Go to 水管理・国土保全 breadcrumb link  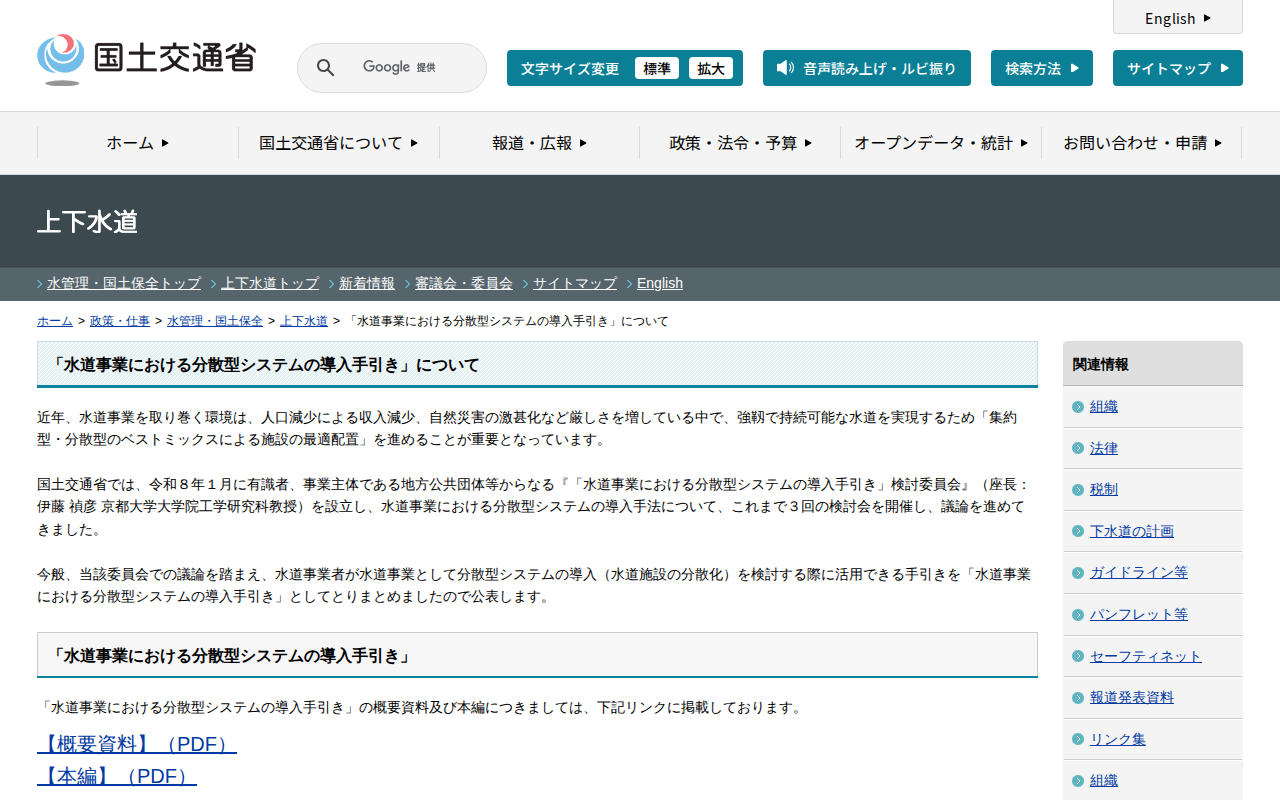(215, 321)
